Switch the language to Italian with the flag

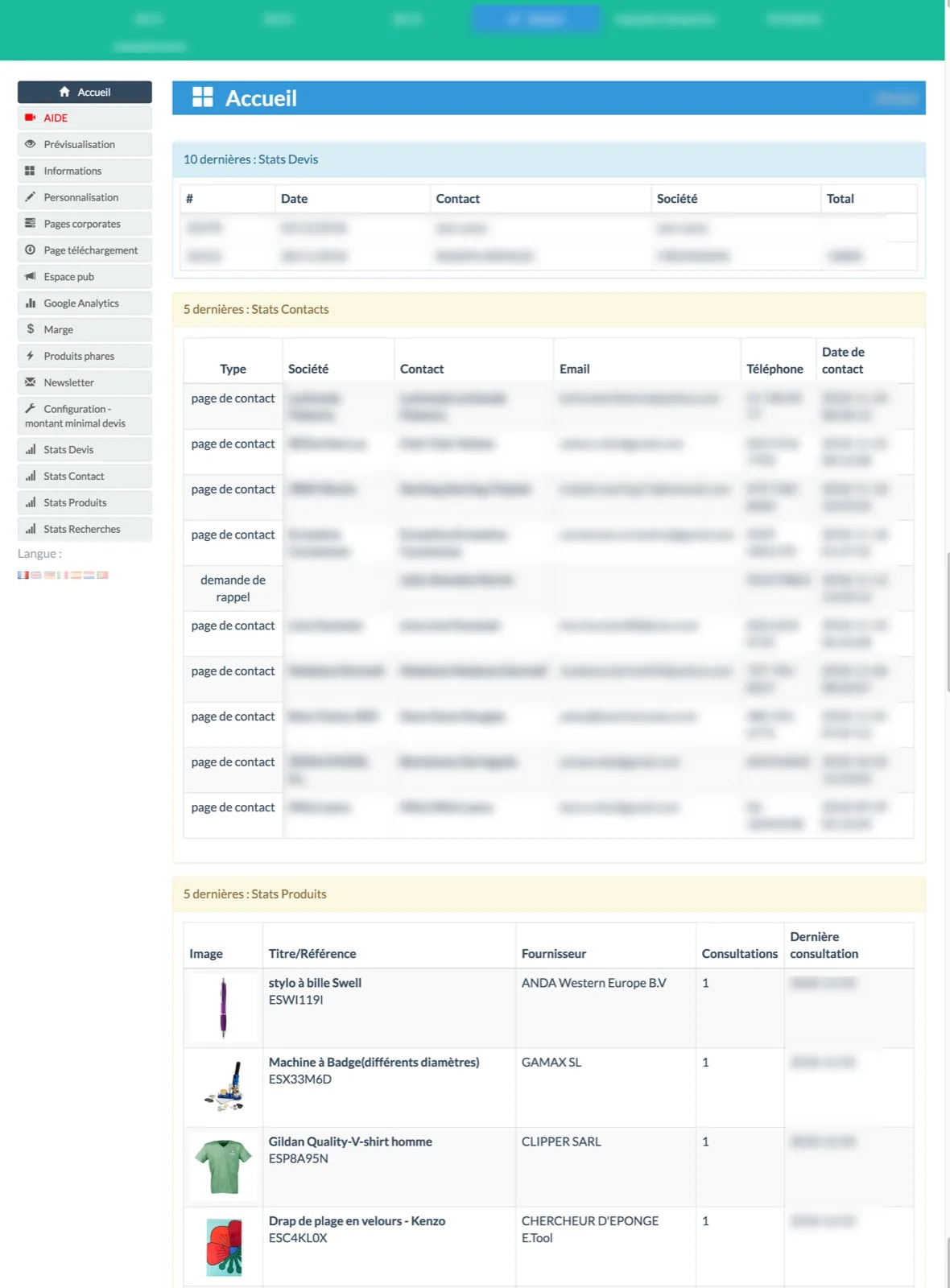[x=63, y=575]
